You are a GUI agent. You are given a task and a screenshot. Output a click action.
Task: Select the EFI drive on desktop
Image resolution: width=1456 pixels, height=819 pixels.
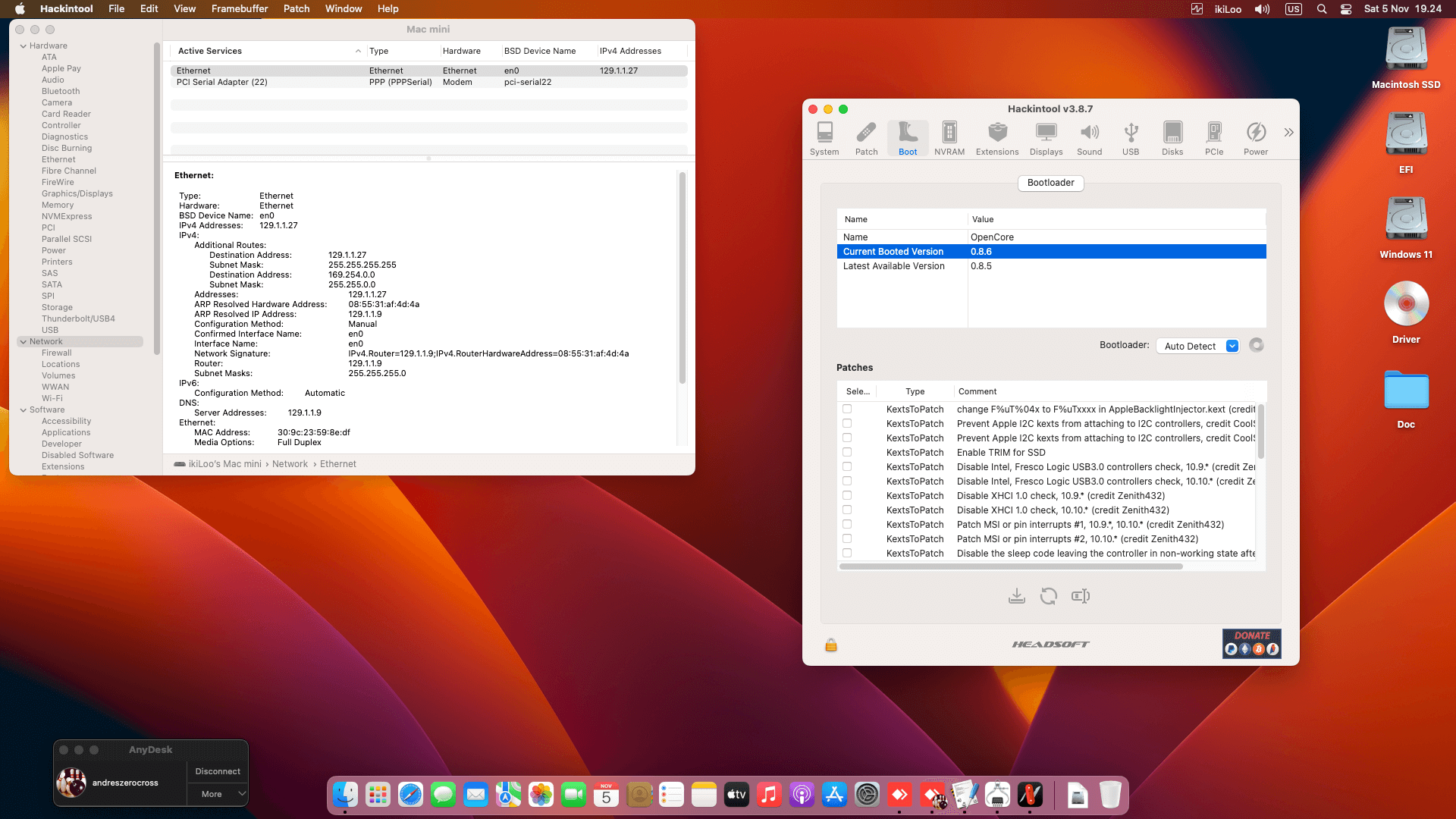1406,143
